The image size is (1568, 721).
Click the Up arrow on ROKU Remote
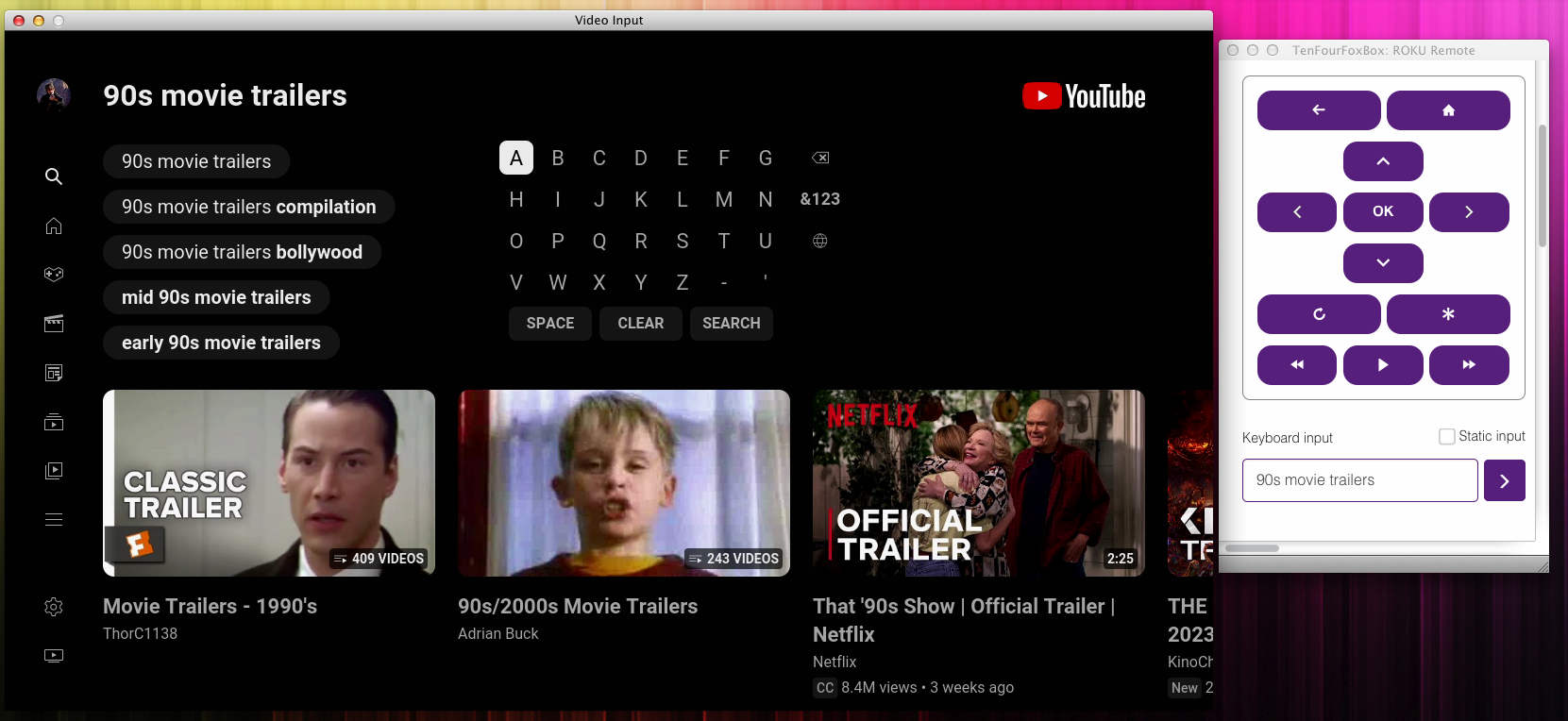click(x=1383, y=161)
